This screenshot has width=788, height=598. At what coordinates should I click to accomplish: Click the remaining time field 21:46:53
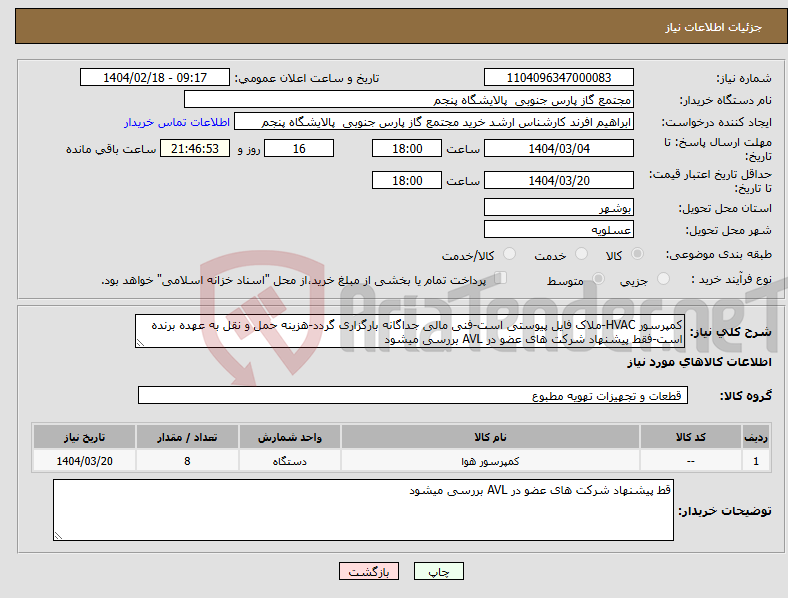point(195,149)
